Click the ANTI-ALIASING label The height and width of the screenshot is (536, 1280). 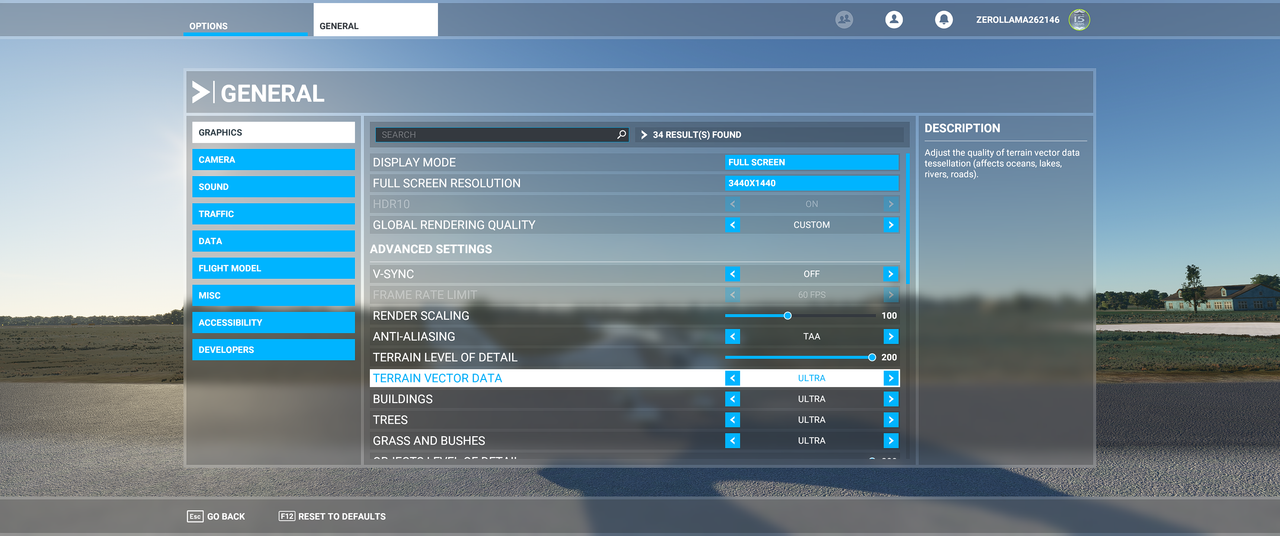414,337
